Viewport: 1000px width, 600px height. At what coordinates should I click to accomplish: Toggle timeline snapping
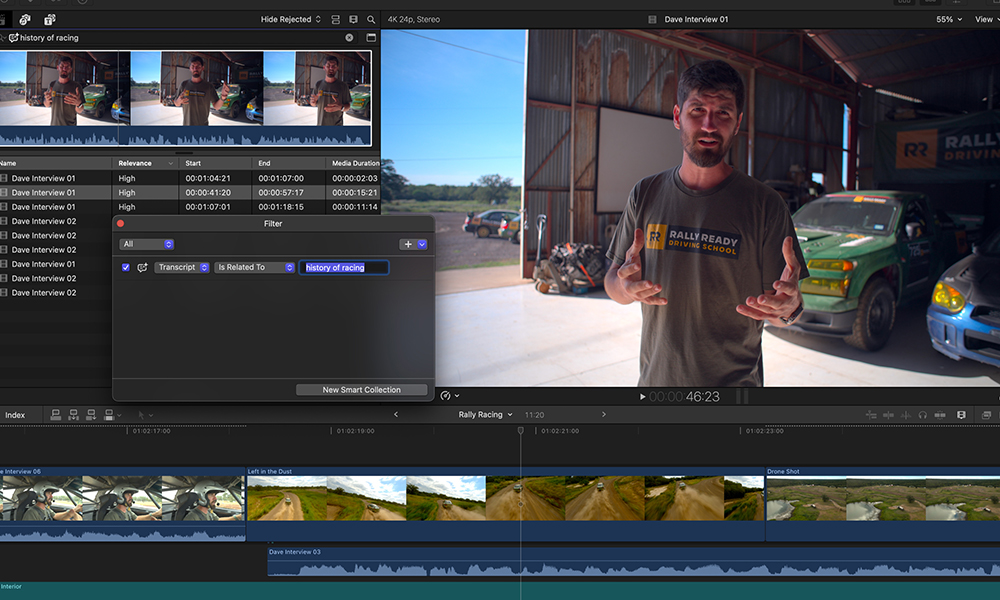point(940,415)
